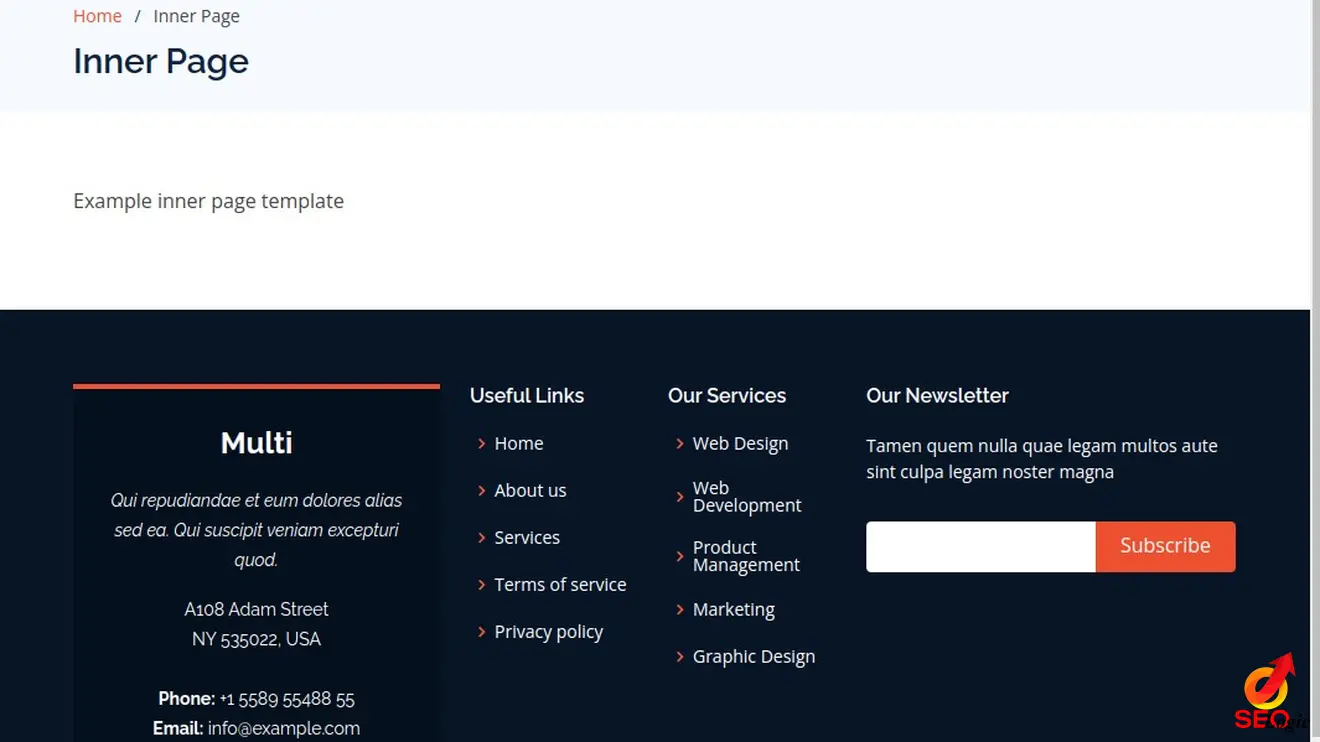Click the chevron icon beside Privacy policy
This screenshot has height=742, width=1320.
click(481, 632)
